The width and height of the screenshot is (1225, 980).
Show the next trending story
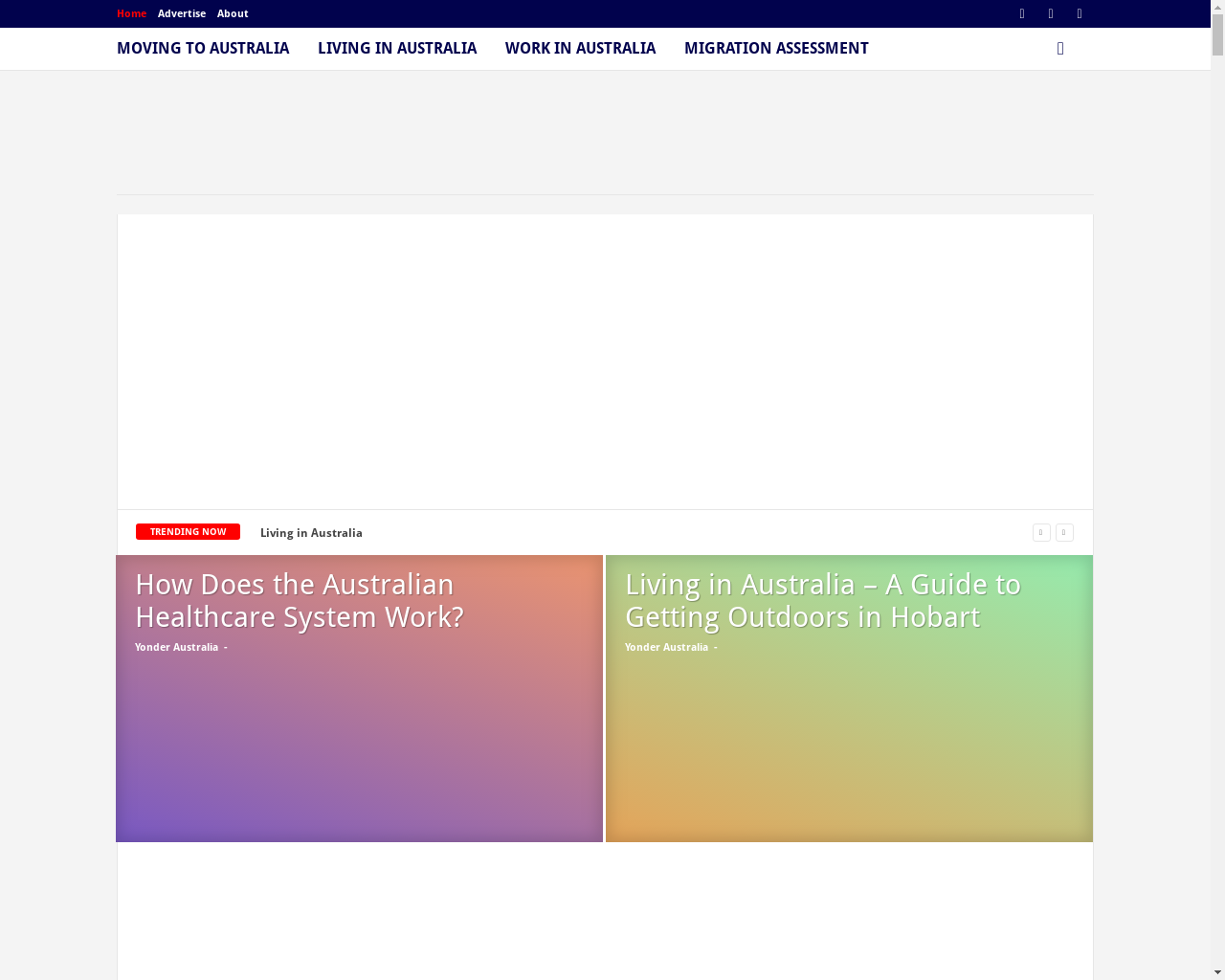click(1064, 532)
